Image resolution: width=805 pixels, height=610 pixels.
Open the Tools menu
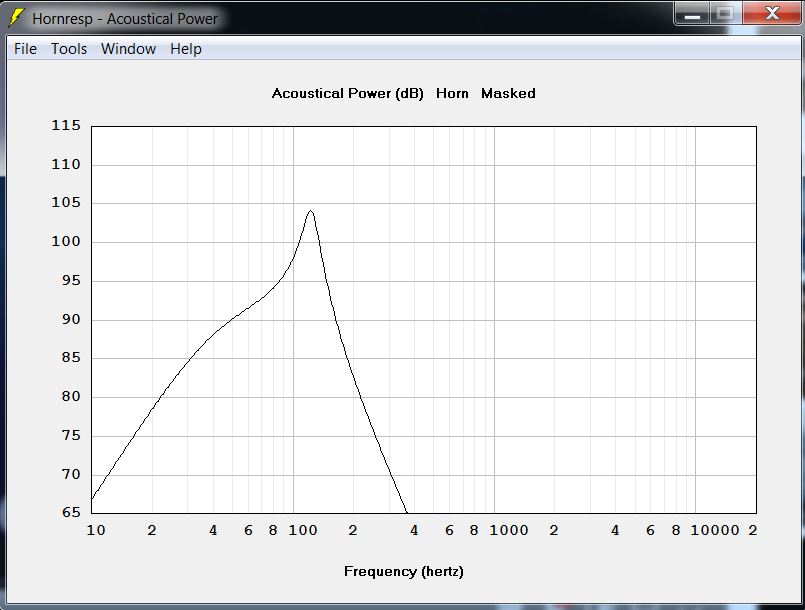click(69, 49)
